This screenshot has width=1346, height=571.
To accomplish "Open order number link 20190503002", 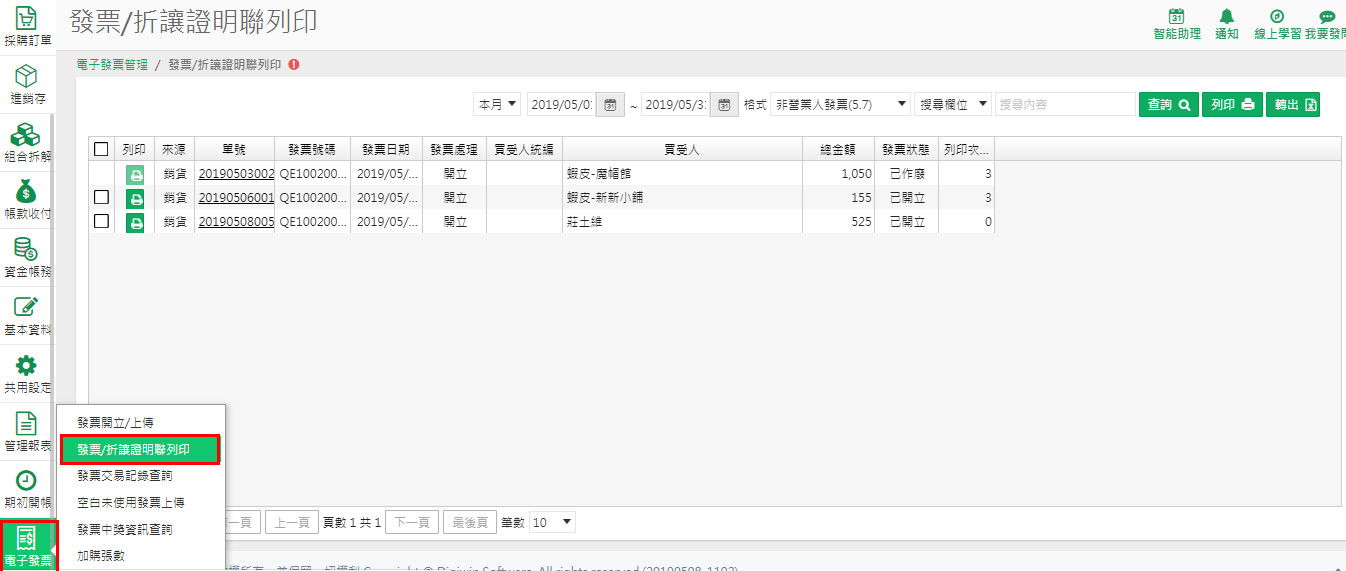I will click(x=236, y=174).
